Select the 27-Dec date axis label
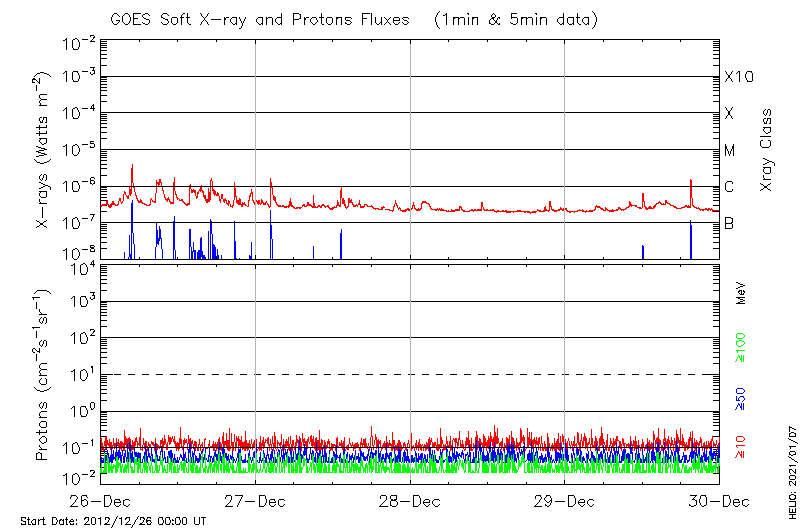The image size is (800, 530). coord(255,502)
